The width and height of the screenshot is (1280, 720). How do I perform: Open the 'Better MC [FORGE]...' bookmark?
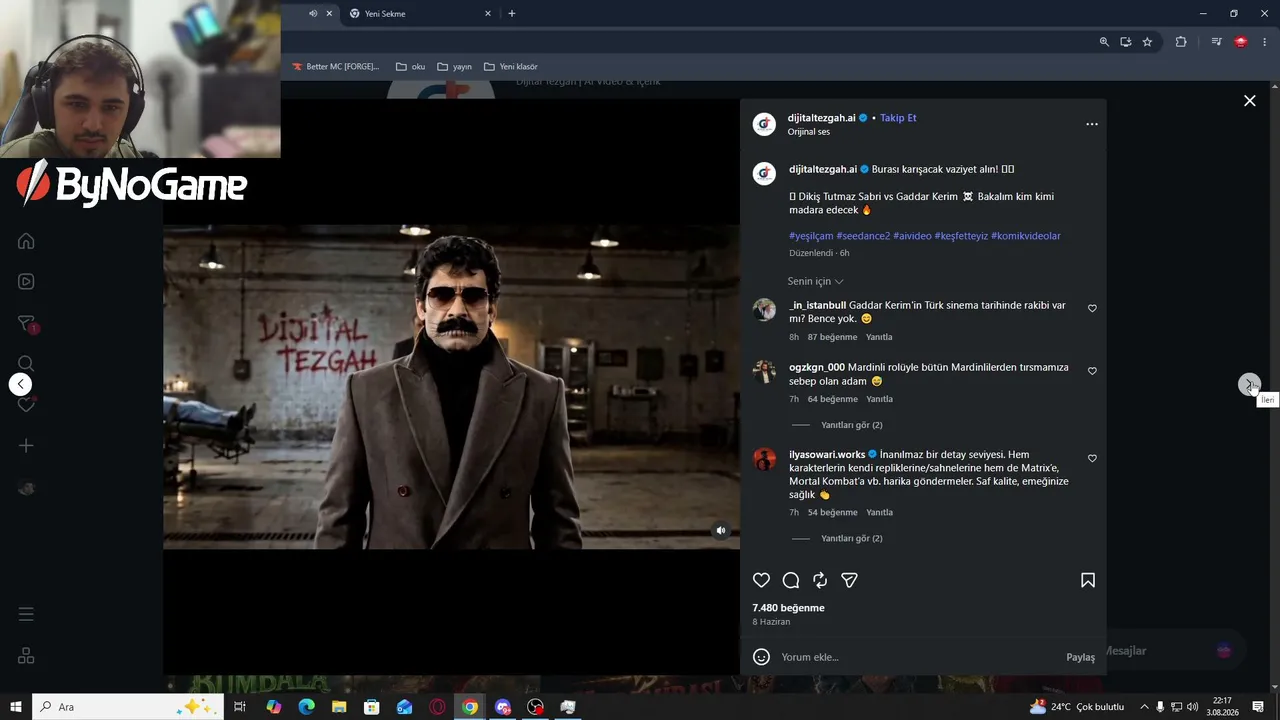(335, 67)
